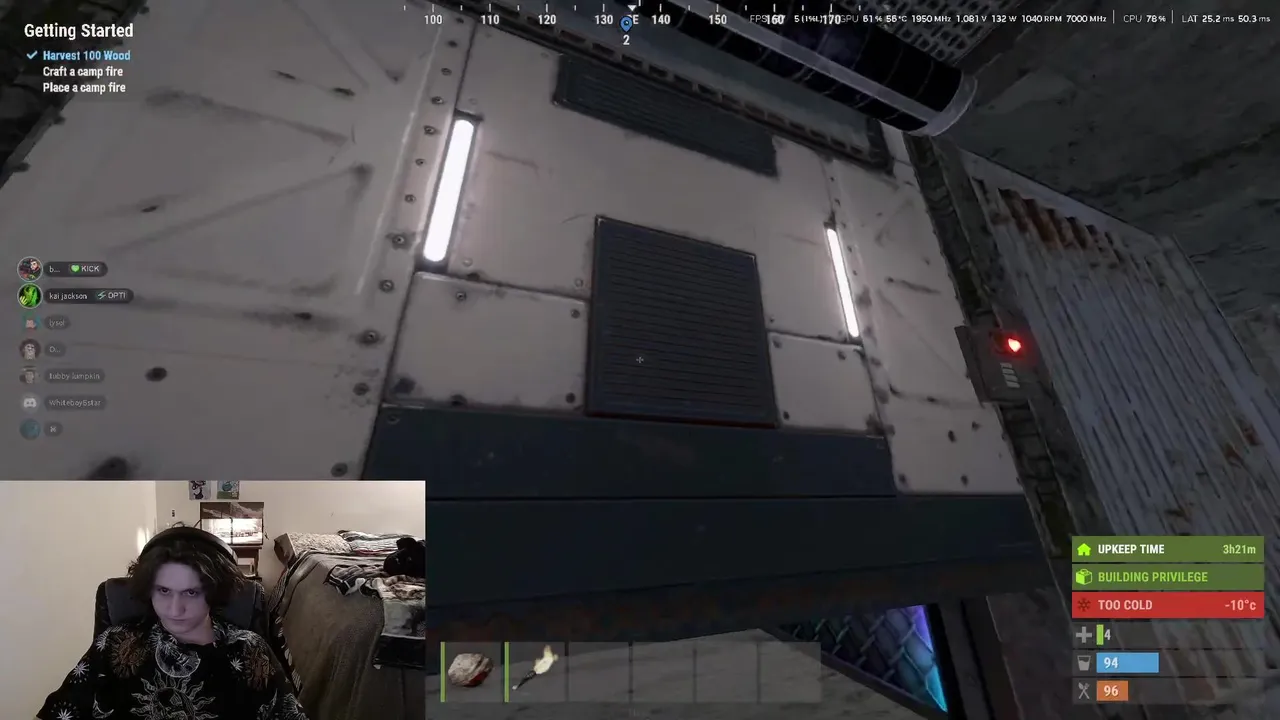Click the green house Upkeep Time icon
Viewport: 1280px width, 720px height.
[x=1084, y=549]
